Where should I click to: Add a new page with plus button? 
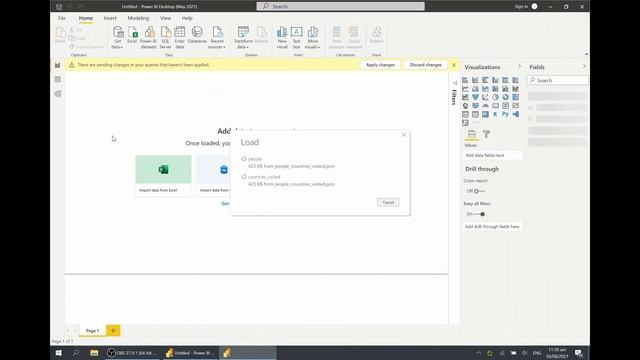click(113, 331)
